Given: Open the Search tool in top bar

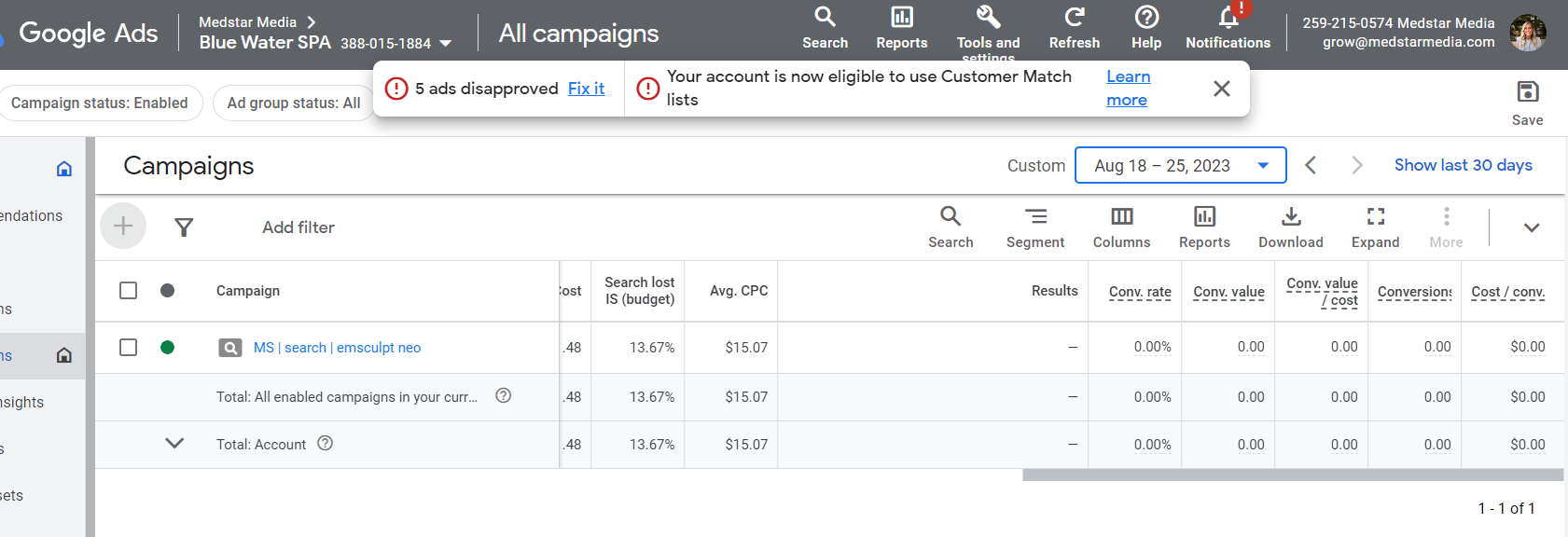Looking at the screenshot, I should click(825, 28).
